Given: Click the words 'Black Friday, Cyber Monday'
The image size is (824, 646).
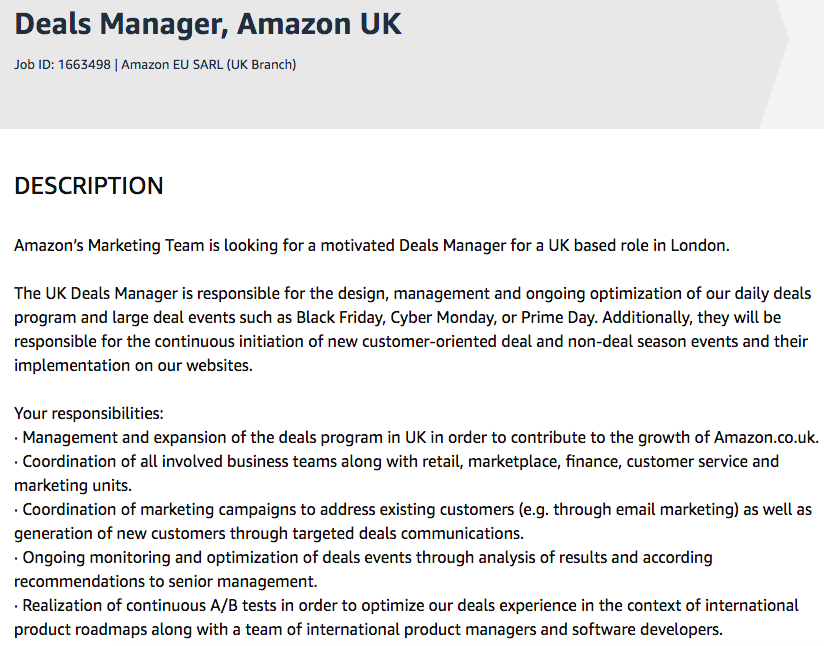Looking at the screenshot, I should click(396, 317).
